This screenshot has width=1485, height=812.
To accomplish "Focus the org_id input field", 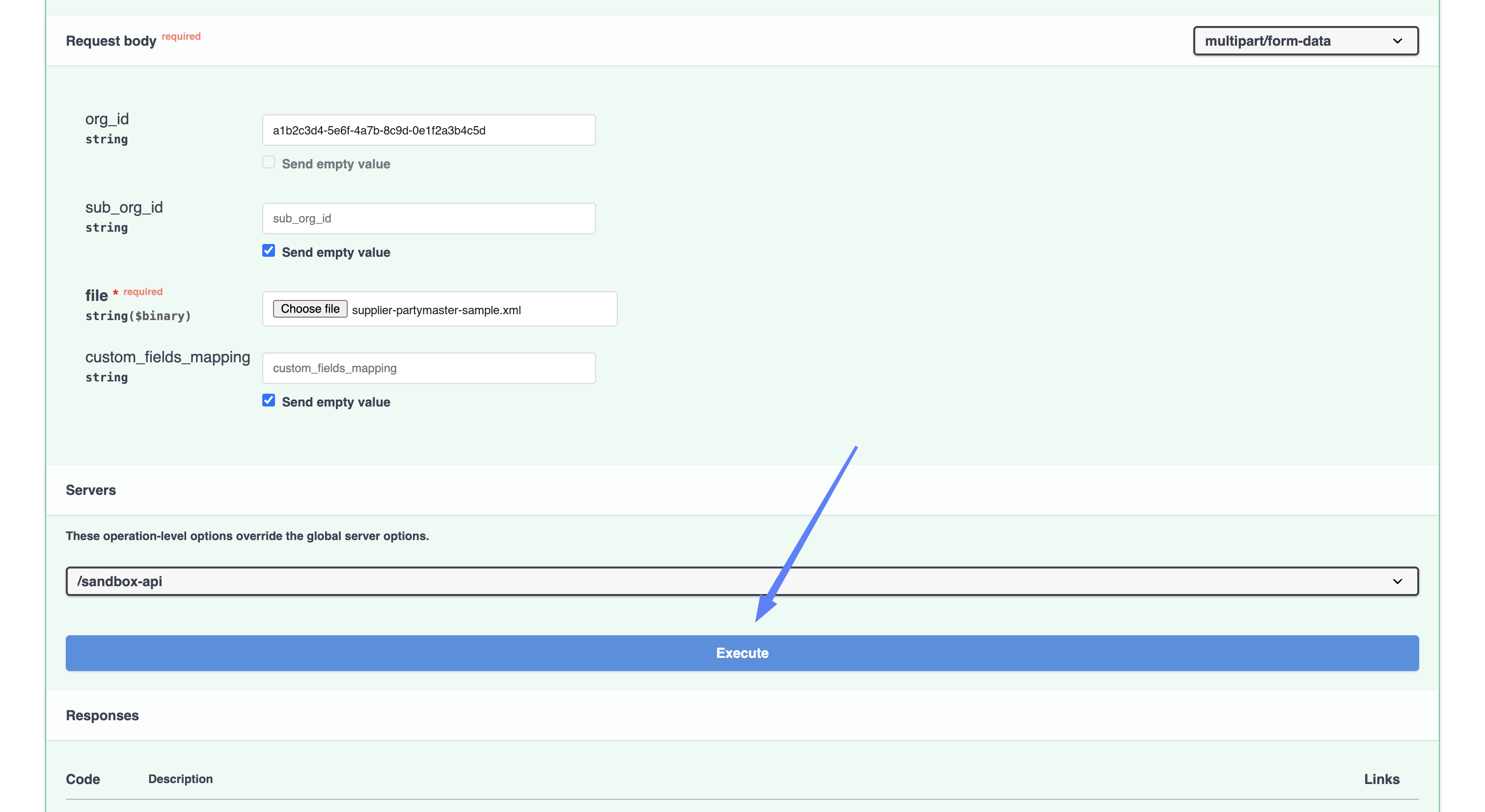I will pyautogui.click(x=429, y=130).
